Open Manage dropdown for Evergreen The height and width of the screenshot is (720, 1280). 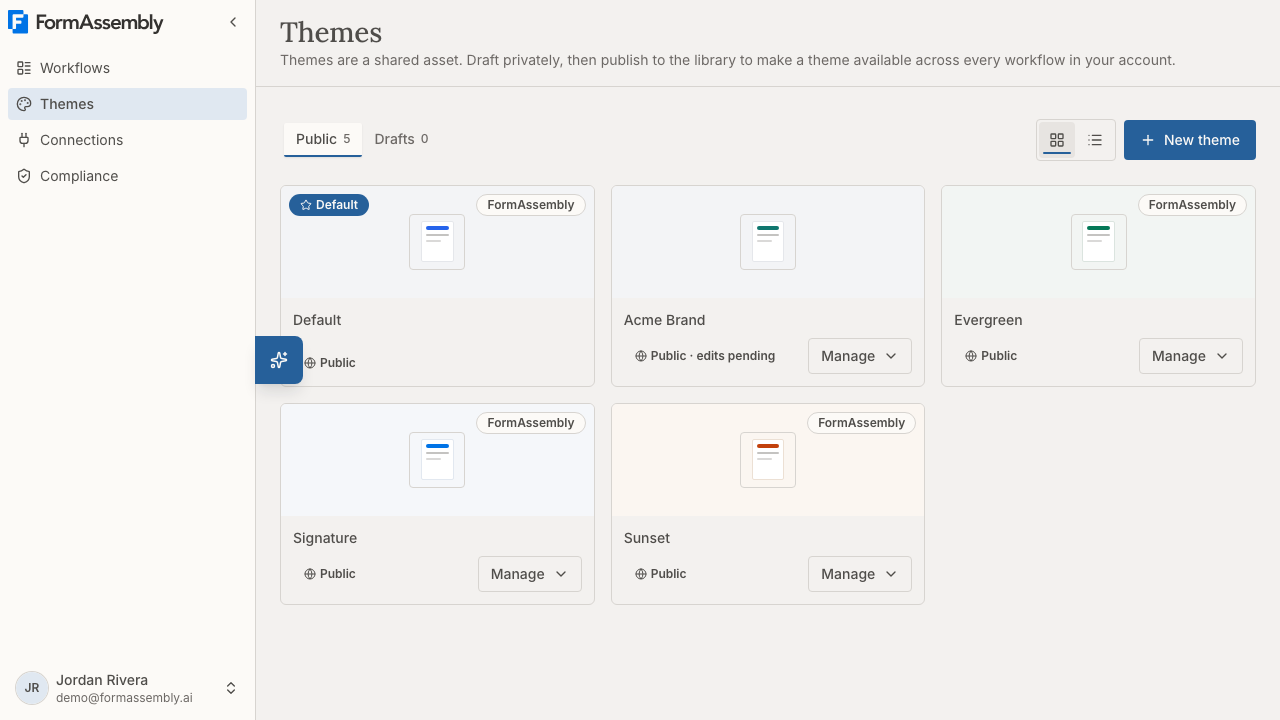point(1191,356)
